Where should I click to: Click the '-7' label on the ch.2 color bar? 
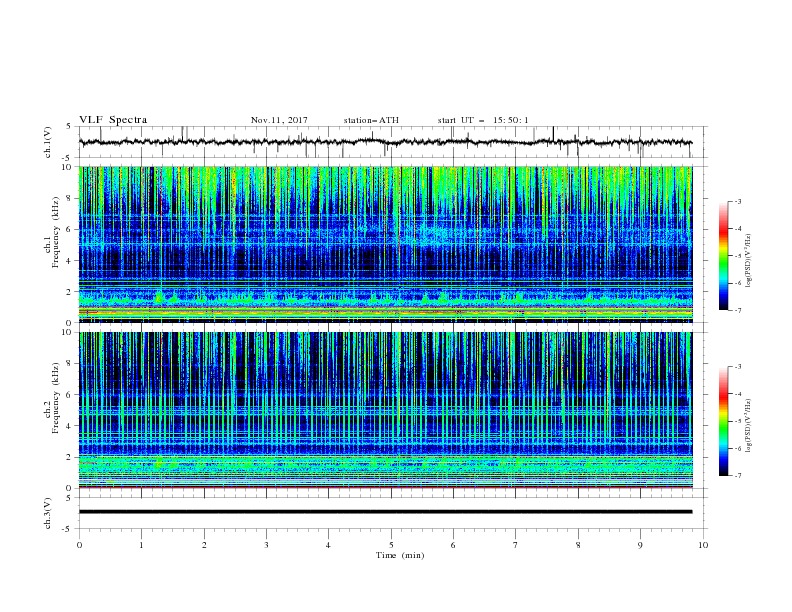(x=737, y=476)
